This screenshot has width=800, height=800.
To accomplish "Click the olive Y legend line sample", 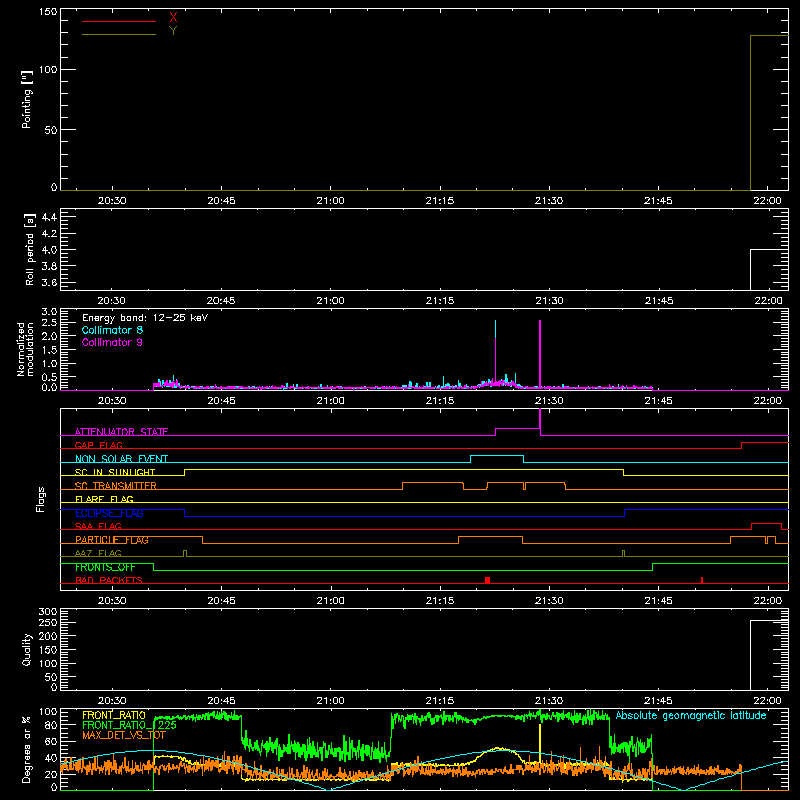I will tap(119, 35).
